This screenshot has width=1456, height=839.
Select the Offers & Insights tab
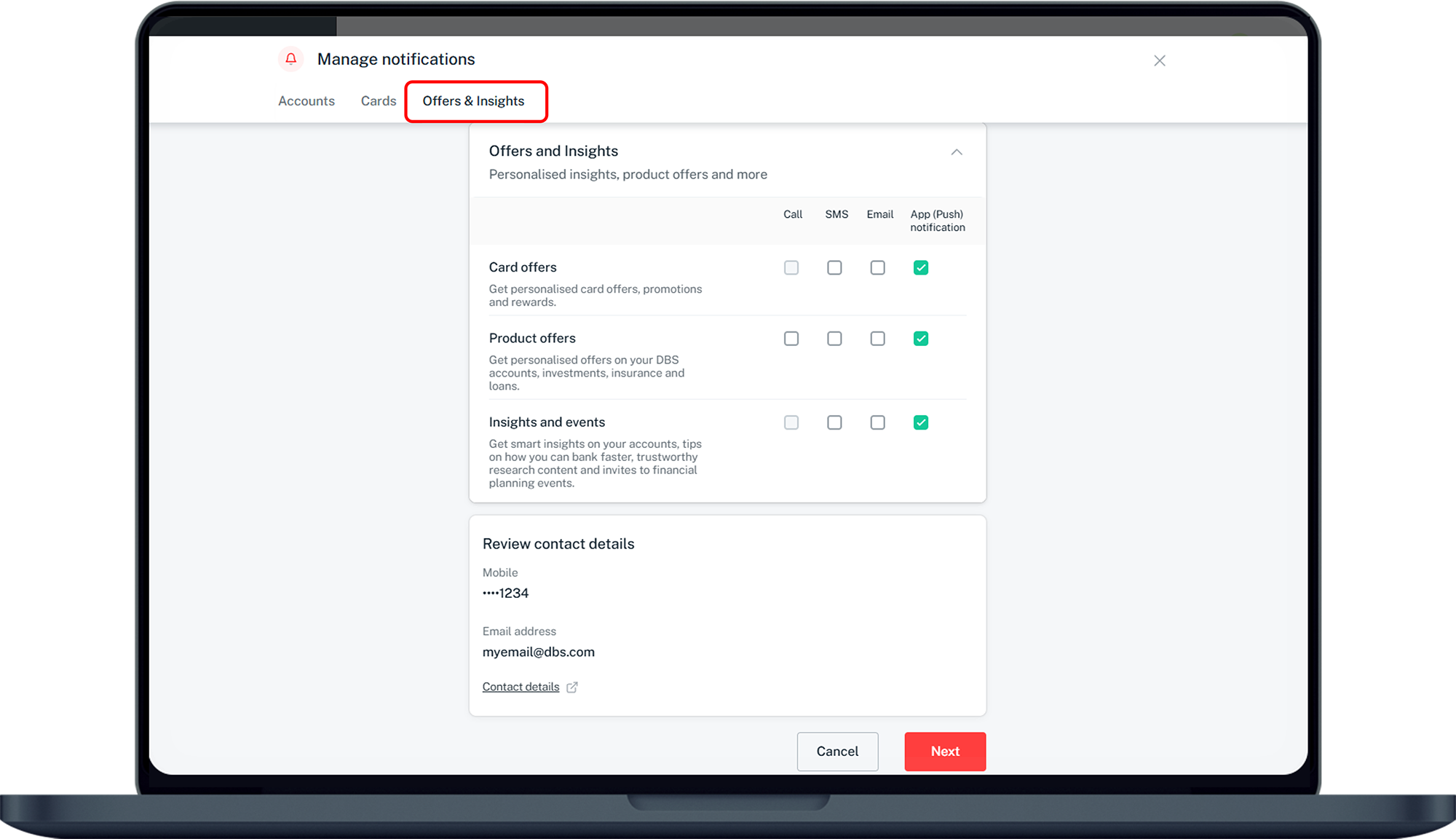(473, 101)
